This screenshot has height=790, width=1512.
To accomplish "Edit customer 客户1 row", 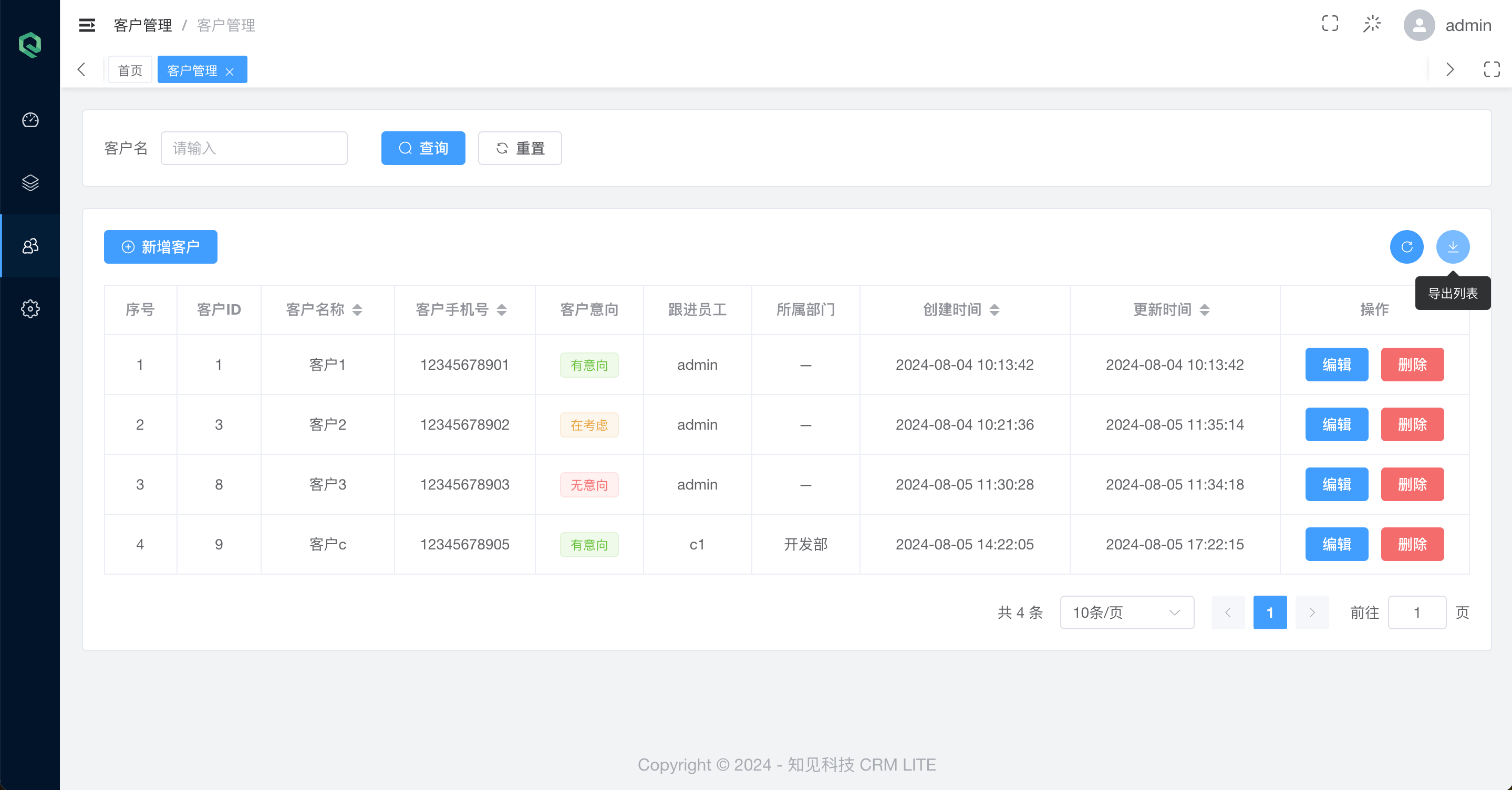I will click(x=1337, y=365).
